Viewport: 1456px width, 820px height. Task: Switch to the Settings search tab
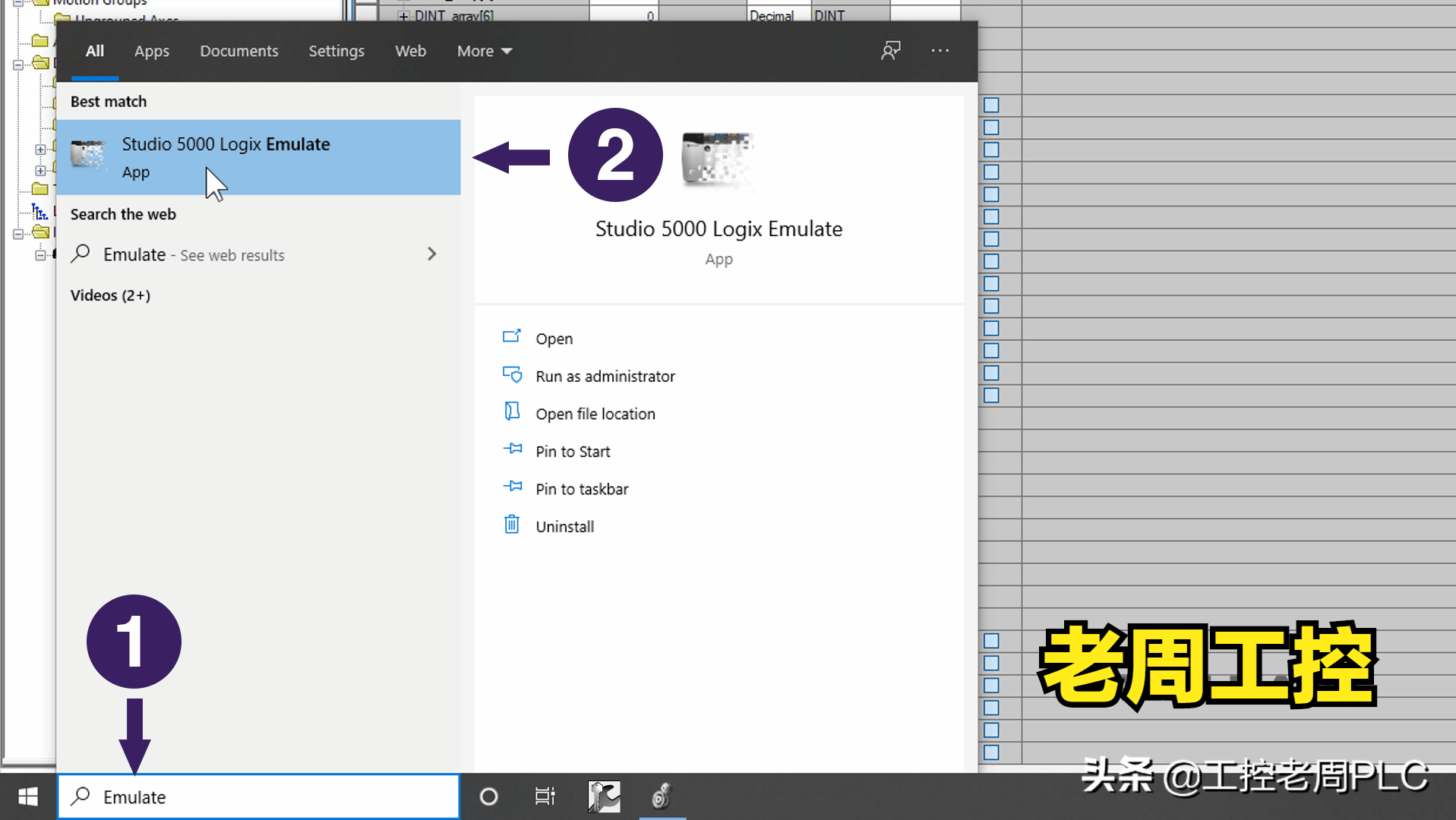coord(336,51)
